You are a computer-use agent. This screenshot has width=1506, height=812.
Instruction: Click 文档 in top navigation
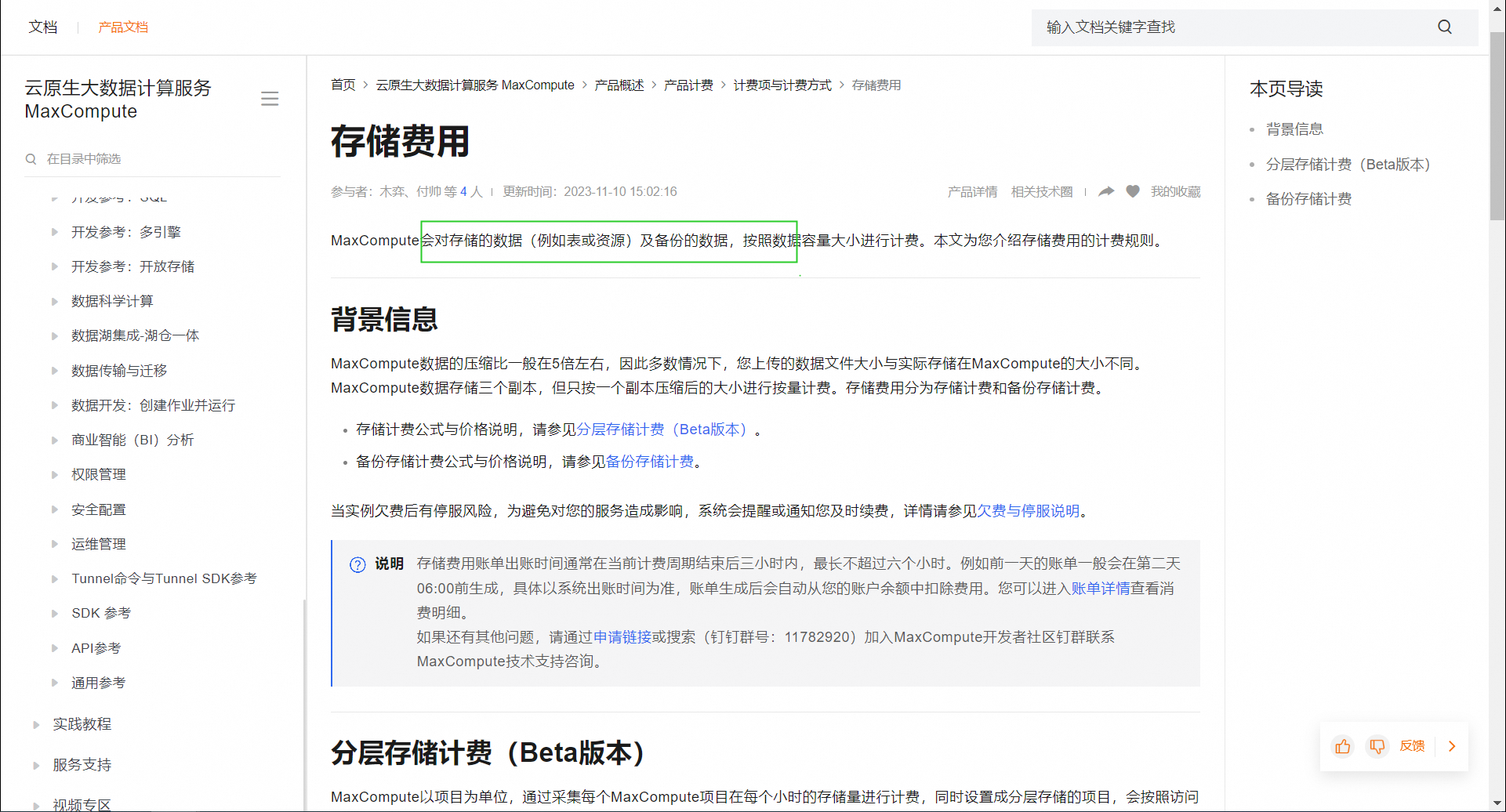pyautogui.click(x=43, y=27)
